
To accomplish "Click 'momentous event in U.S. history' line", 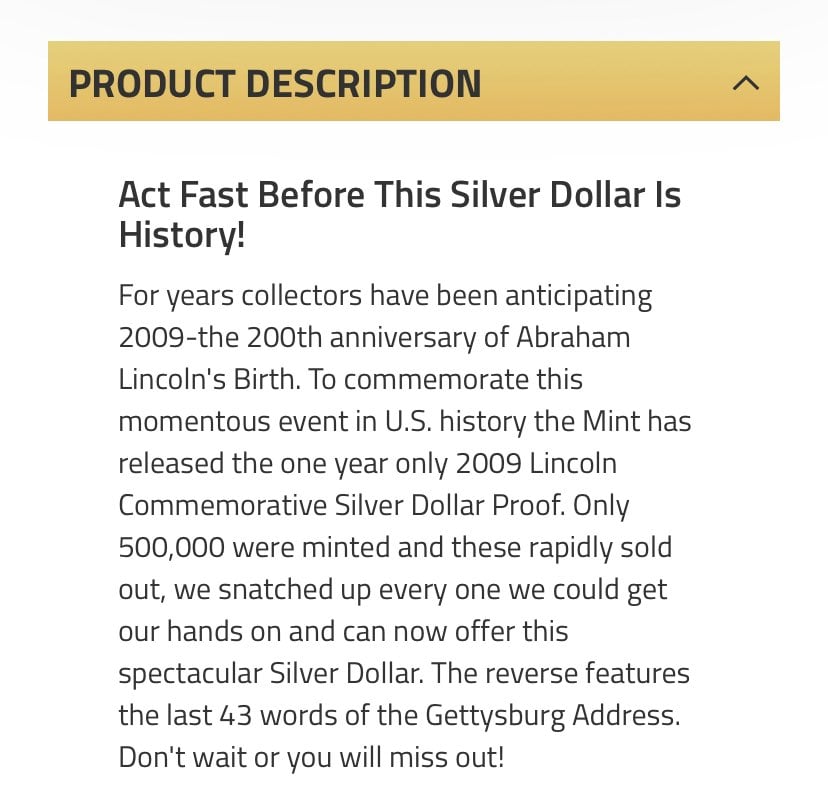I will [322, 422].
